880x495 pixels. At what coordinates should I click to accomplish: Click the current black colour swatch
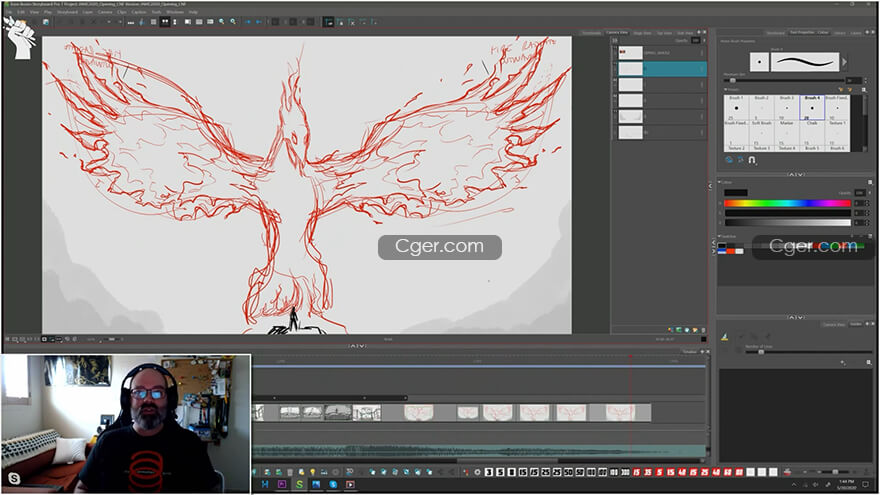(x=736, y=192)
